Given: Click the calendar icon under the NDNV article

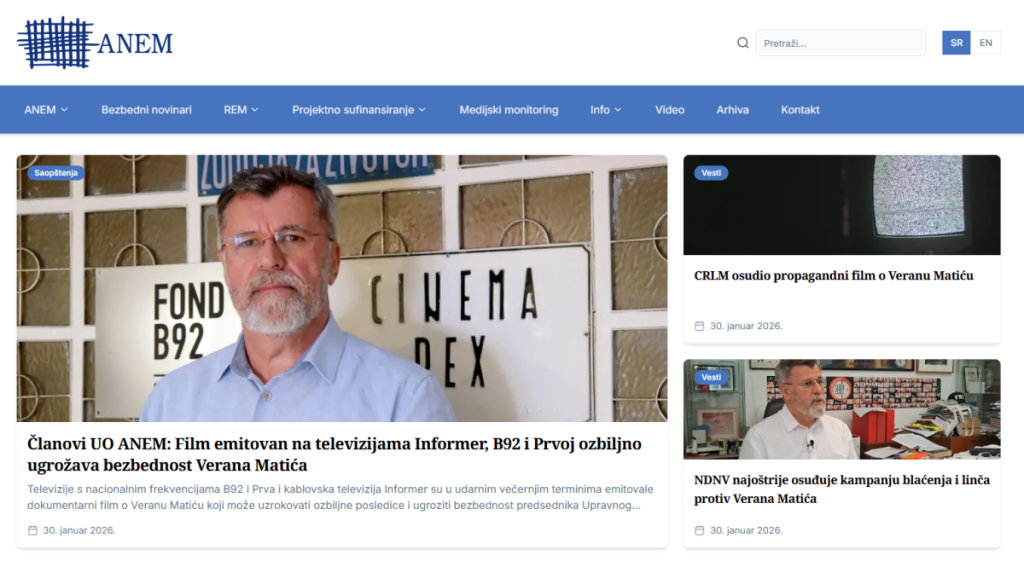Looking at the screenshot, I should pyautogui.click(x=700, y=530).
